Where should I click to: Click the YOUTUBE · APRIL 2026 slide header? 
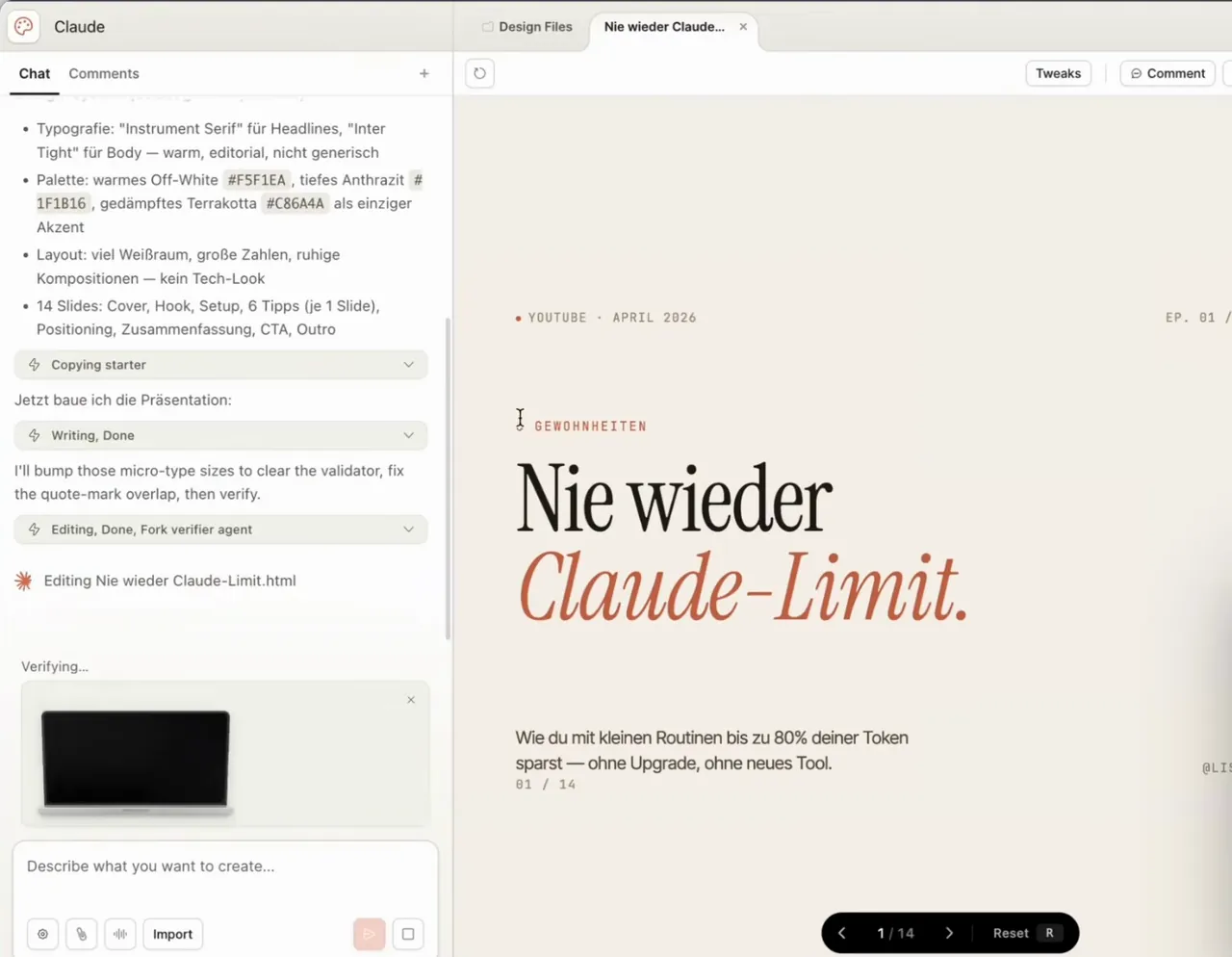pyautogui.click(x=612, y=318)
